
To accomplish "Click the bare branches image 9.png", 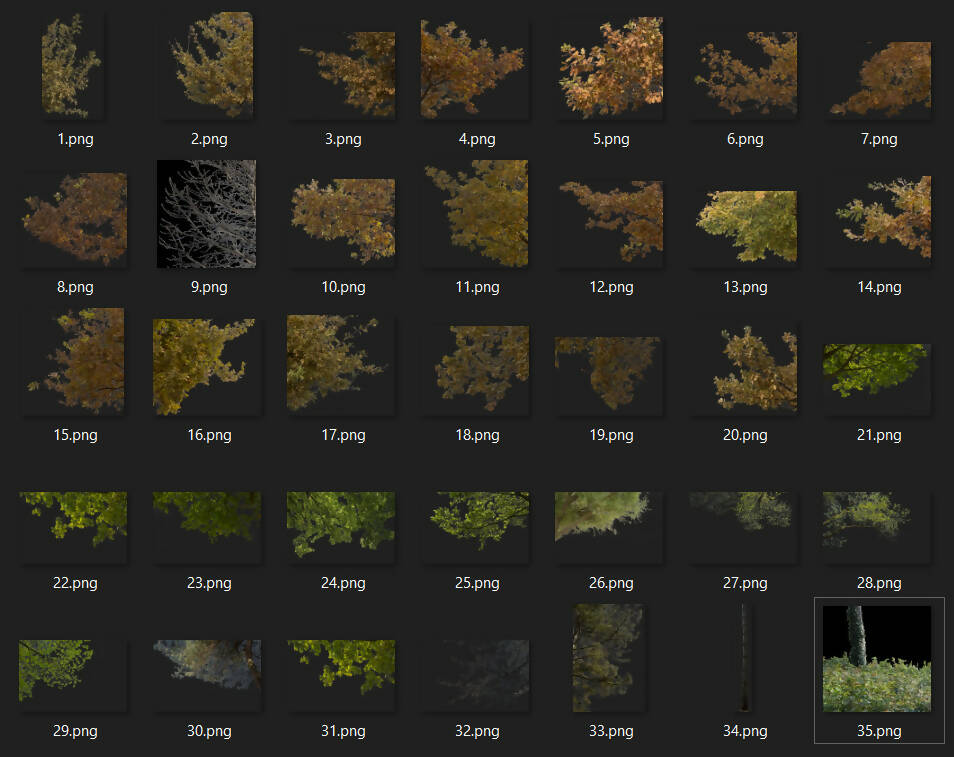I will tap(207, 214).
